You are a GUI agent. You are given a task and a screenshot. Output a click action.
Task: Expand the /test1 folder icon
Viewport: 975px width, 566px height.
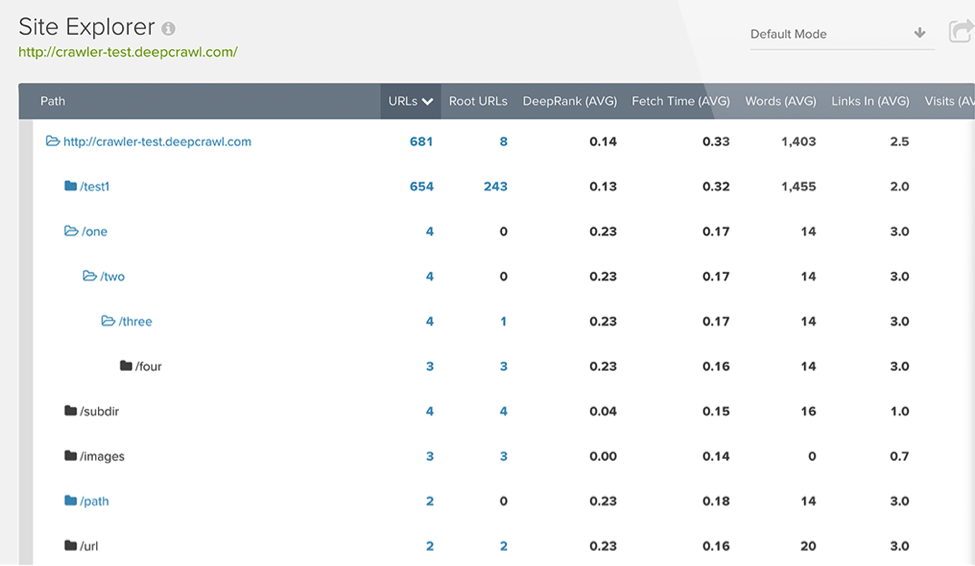point(71,186)
